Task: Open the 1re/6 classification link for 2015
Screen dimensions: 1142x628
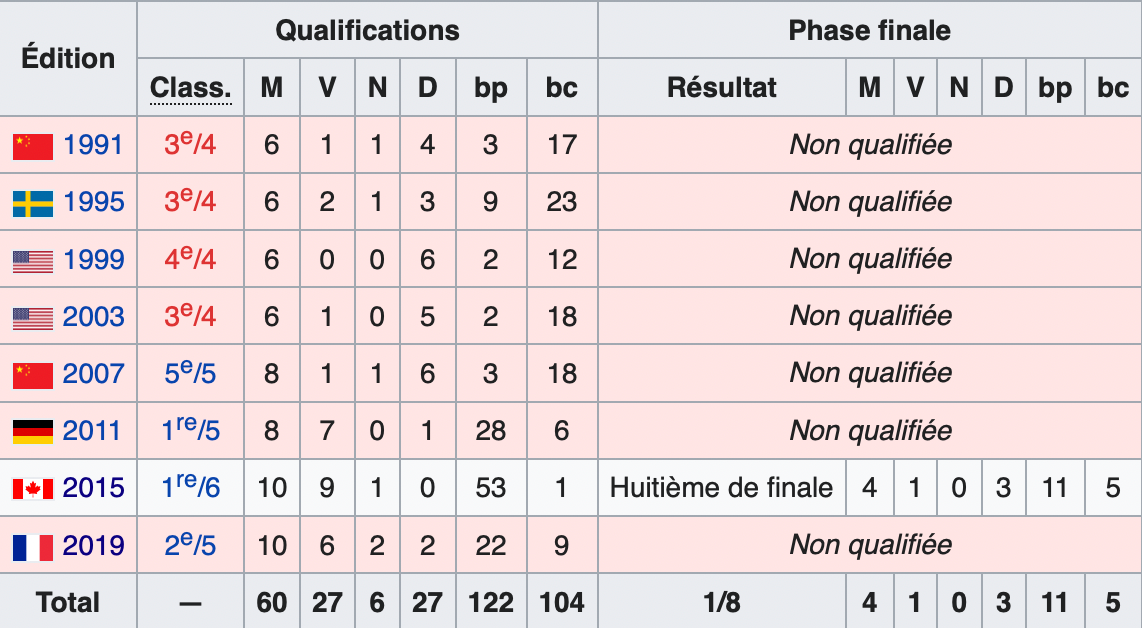Action: point(190,486)
